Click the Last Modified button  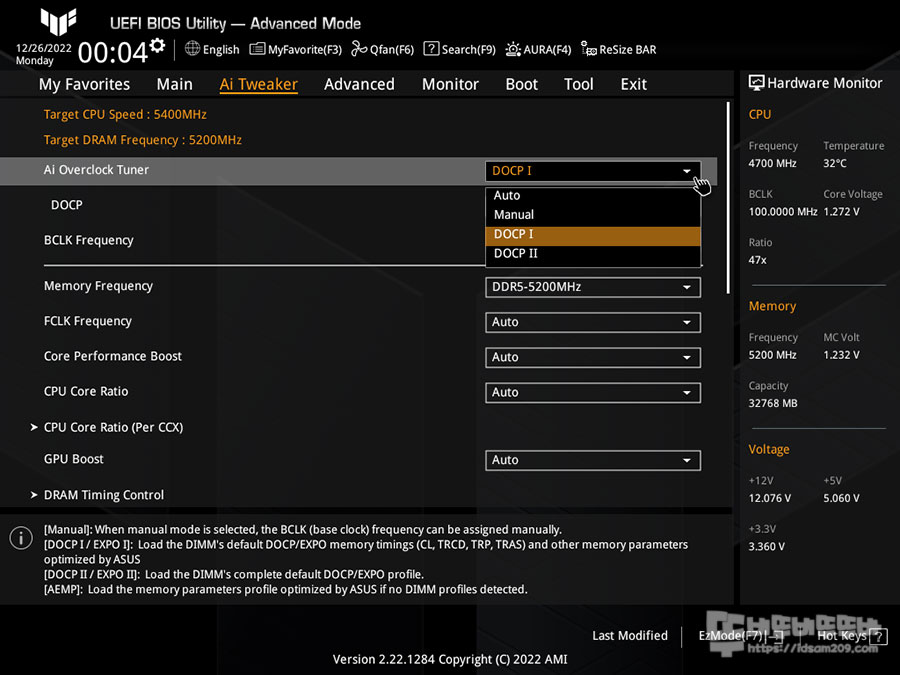[x=630, y=635]
